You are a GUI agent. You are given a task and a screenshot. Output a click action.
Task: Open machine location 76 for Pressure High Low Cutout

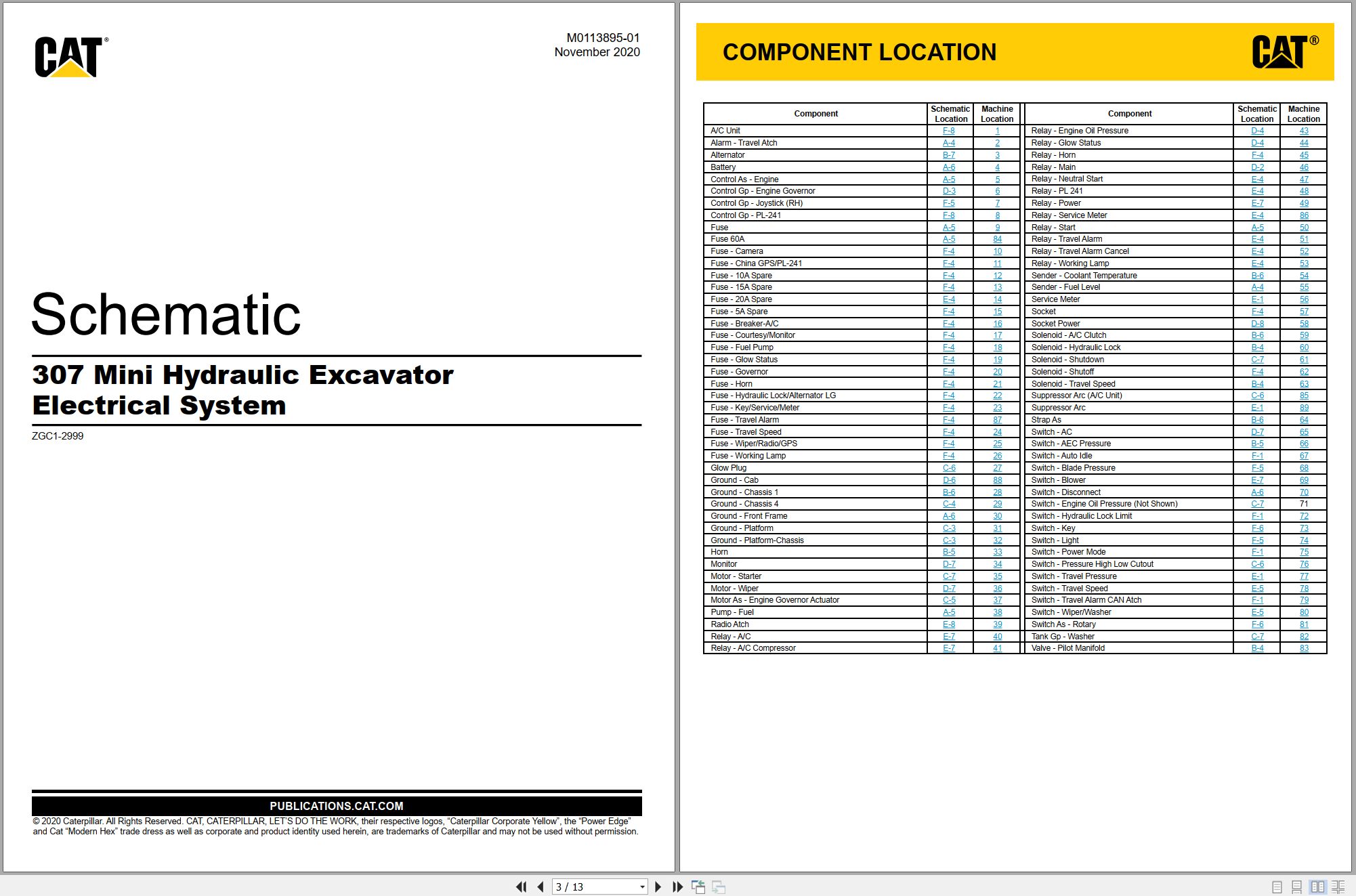pos(1304,564)
